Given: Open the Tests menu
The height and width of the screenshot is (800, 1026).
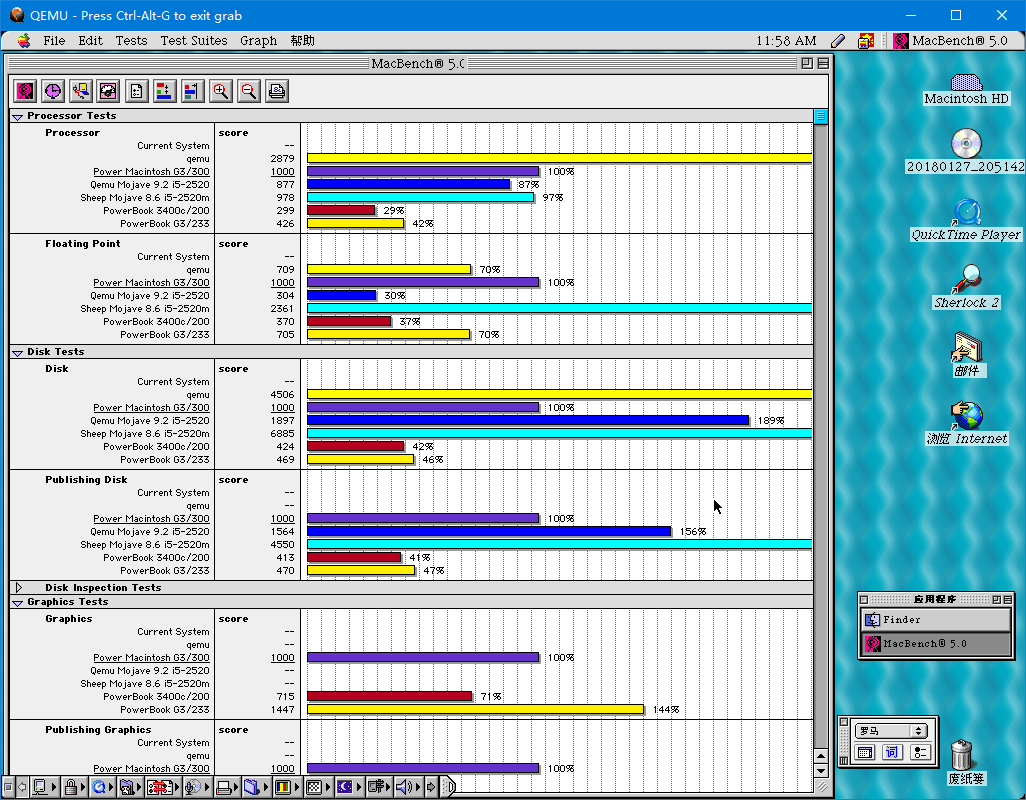Looking at the screenshot, I should [x=132, y=41].
